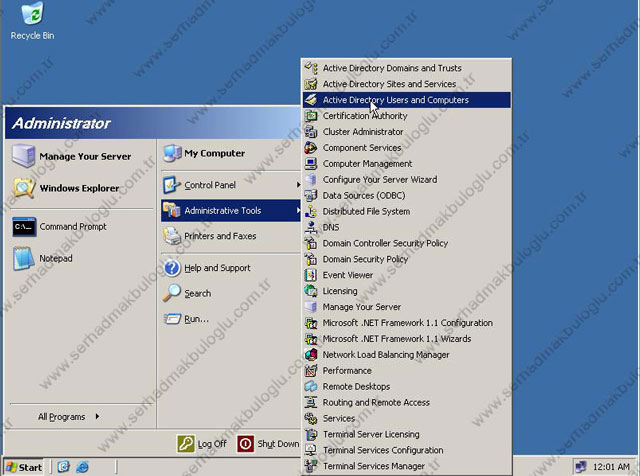The height and width of the screenshot is (476, 640).
Task: Click the Show Desktop quick launch icon
Action: pos(63,467)
